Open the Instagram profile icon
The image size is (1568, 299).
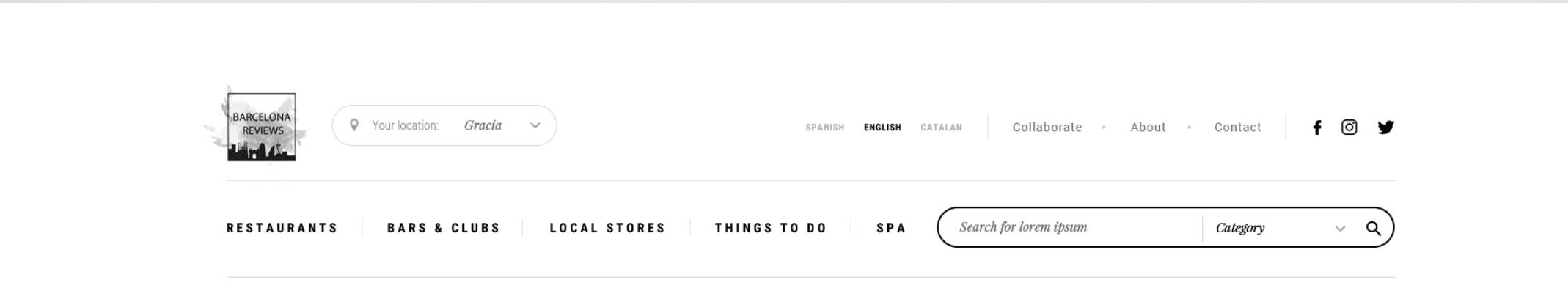[1349, 128]
